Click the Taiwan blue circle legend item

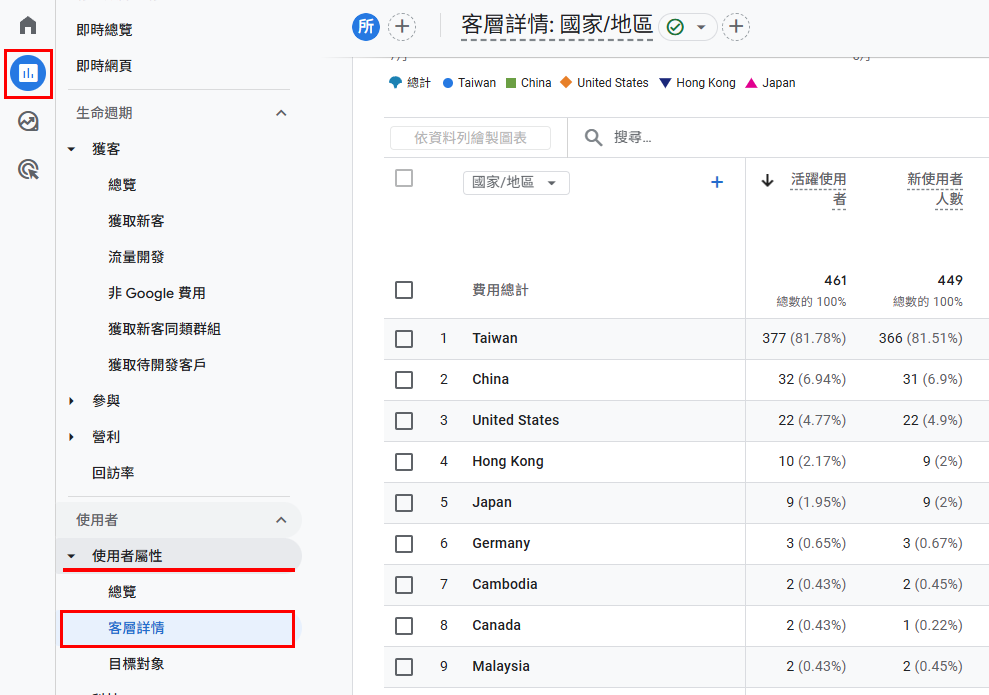(x=469, y=83)
